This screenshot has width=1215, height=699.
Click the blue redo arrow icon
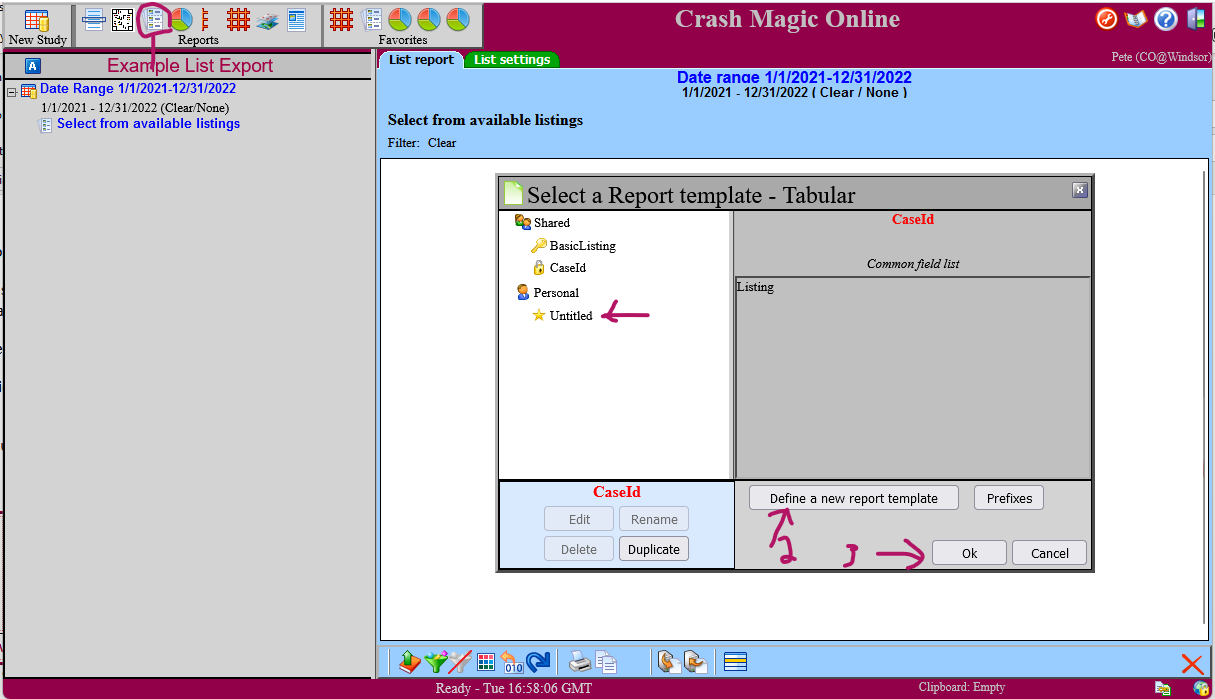[538, 662]
